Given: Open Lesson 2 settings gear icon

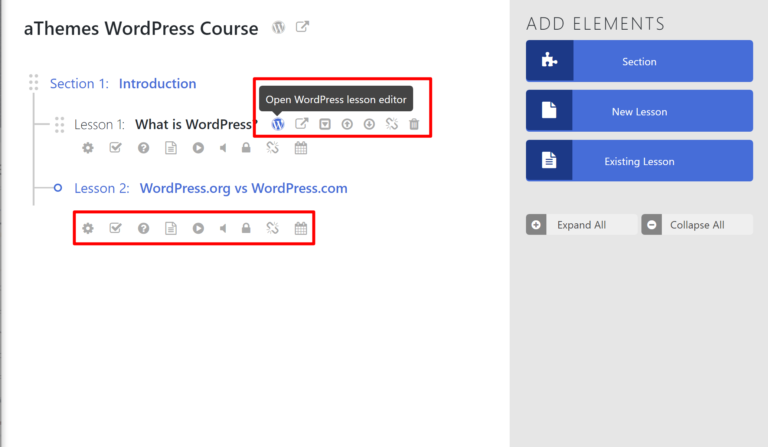Looking at the screenshot, I should click(88, 228).
